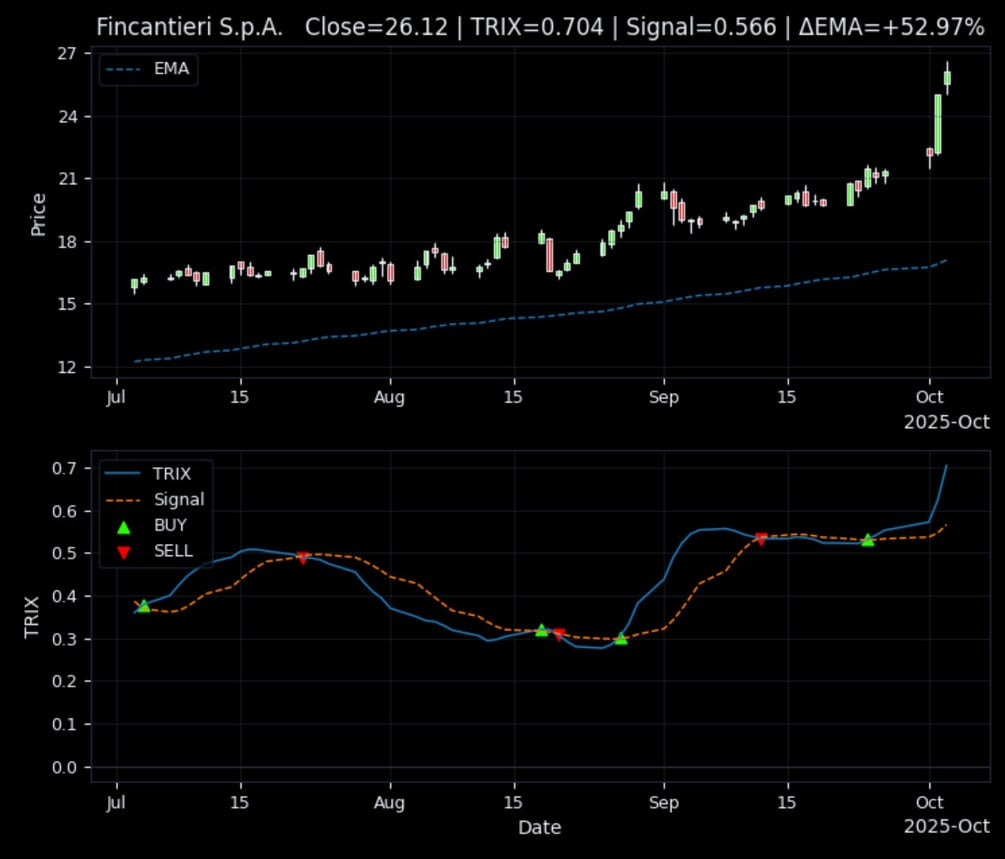Click the red SELL marker in late July
The height and width of the screenshot is (859, 1005).
[x=303, y=558]
